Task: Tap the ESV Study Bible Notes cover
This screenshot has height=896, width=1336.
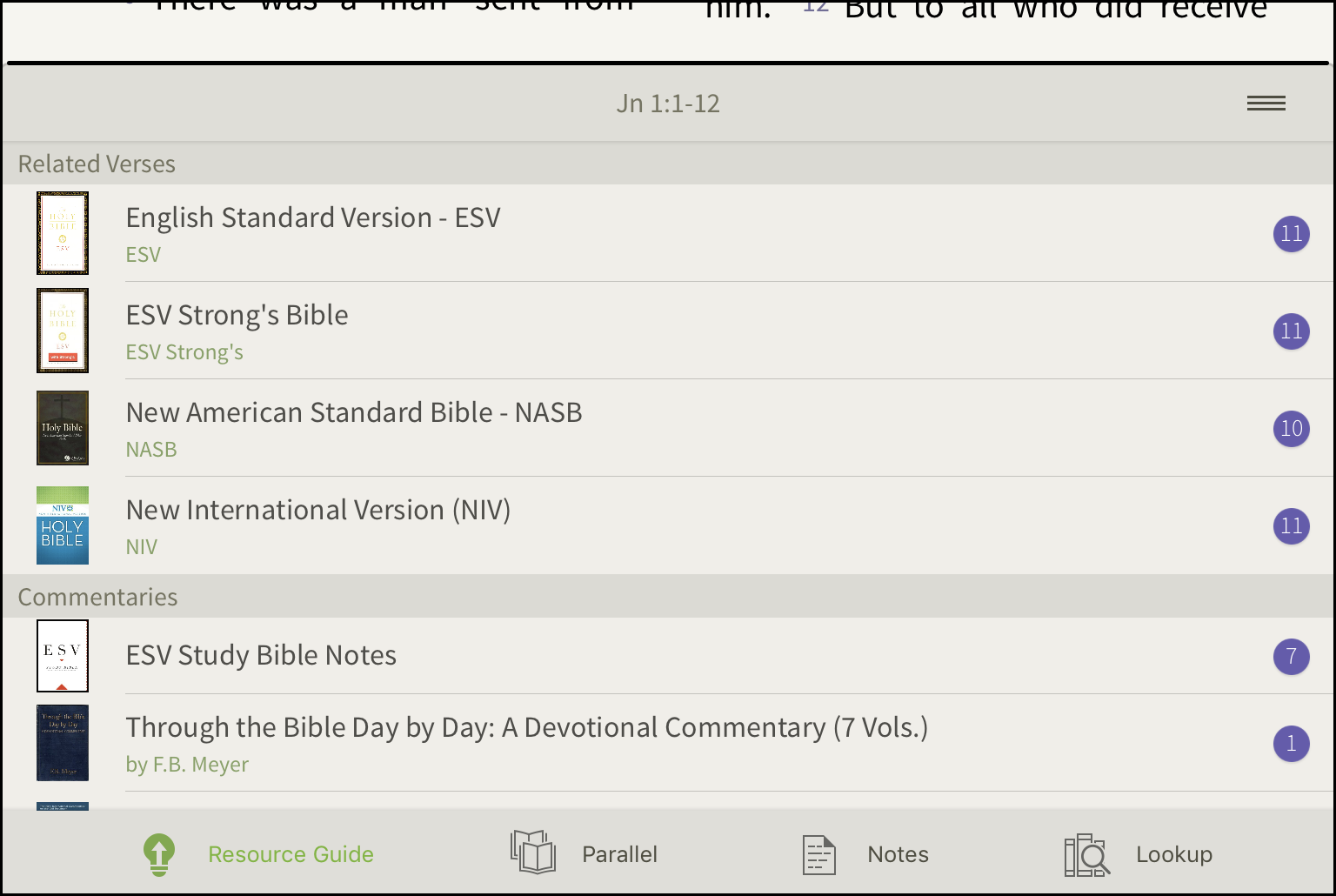Action: tap(63, 656)
